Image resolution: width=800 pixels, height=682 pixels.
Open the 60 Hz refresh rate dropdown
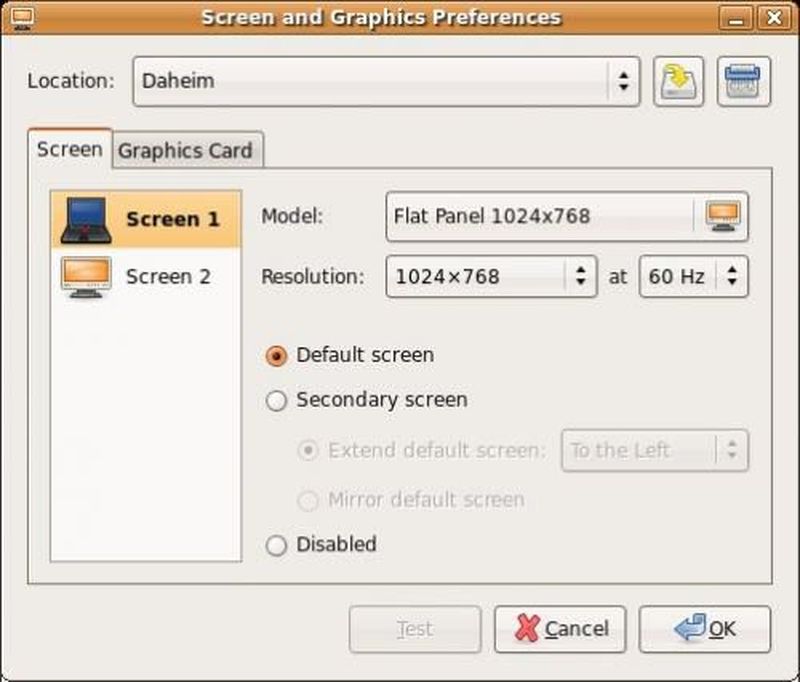693,277
